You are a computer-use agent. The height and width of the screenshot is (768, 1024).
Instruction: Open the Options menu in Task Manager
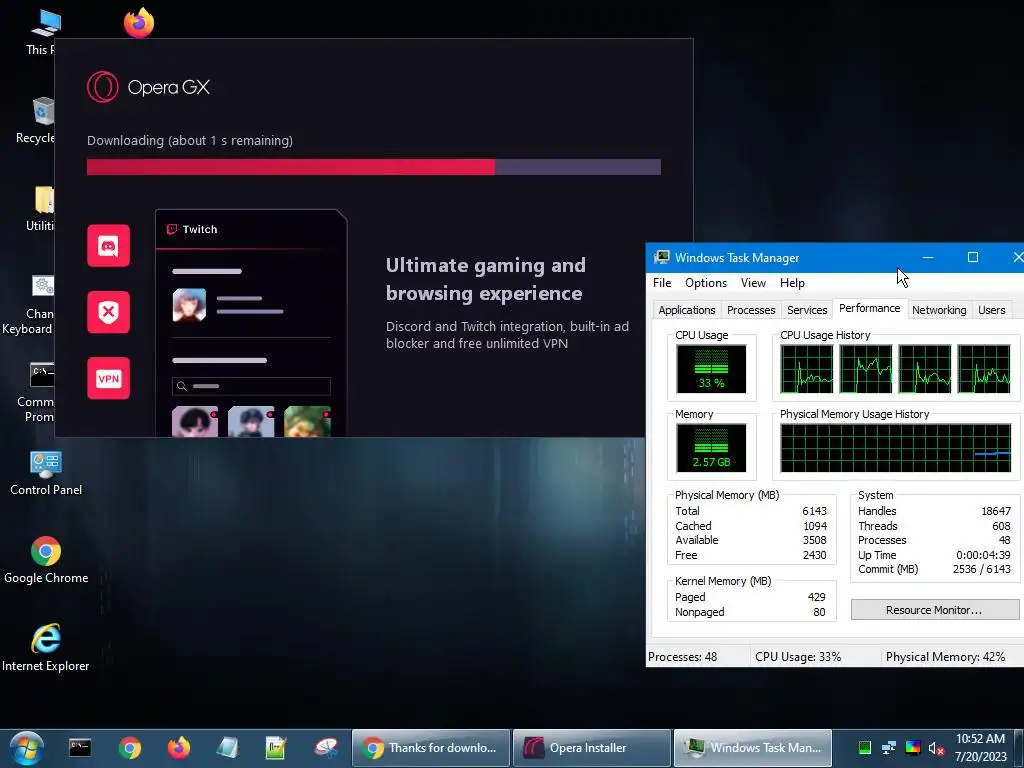pos(706,283)
